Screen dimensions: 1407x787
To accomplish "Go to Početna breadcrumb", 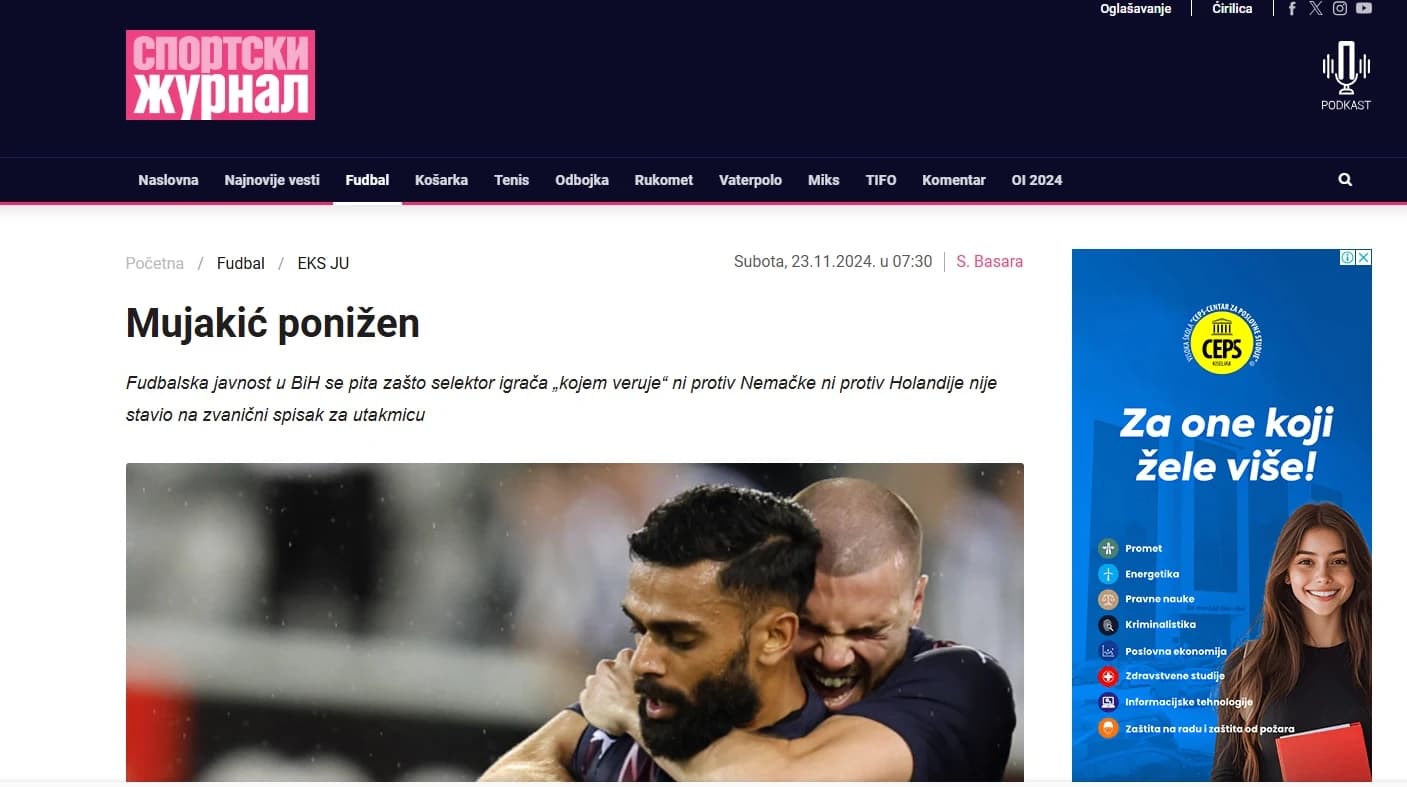I will click(155, 264).
